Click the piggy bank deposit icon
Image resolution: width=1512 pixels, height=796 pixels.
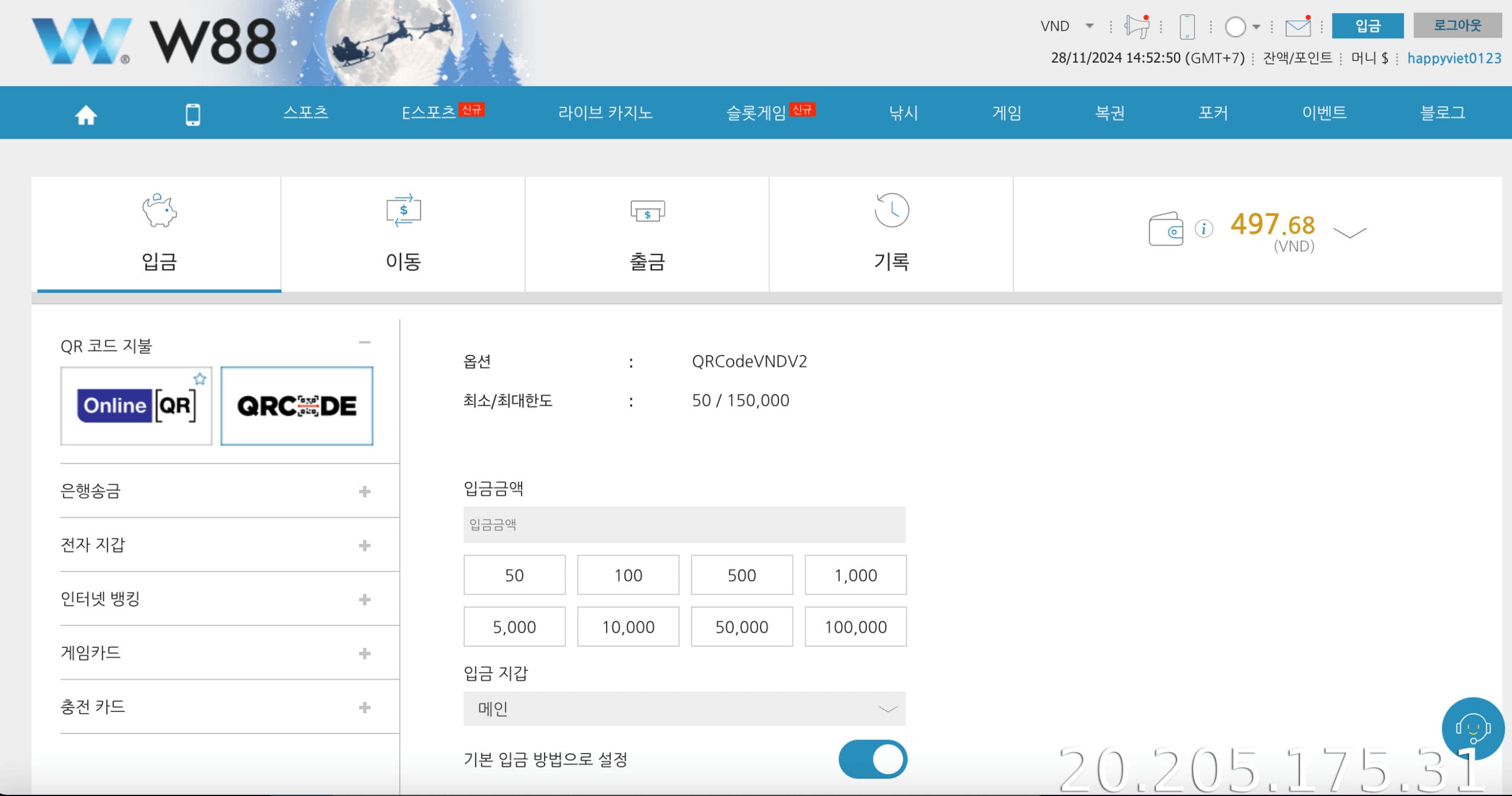coord(159,210)
